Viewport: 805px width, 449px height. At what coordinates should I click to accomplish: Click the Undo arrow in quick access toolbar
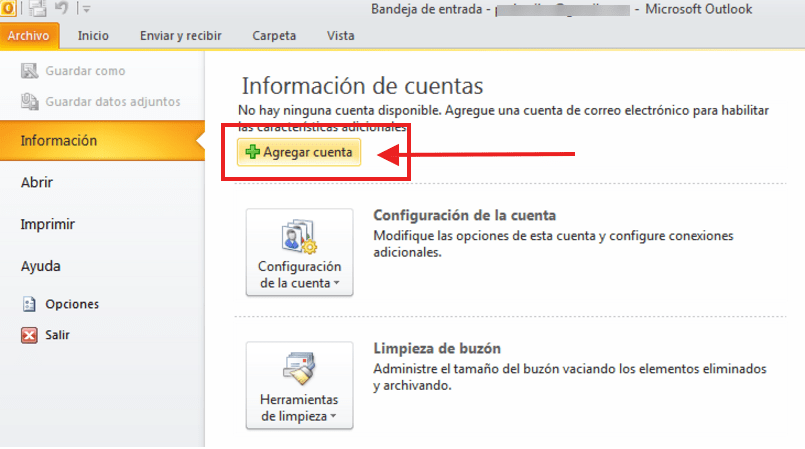tap(61, 8)
